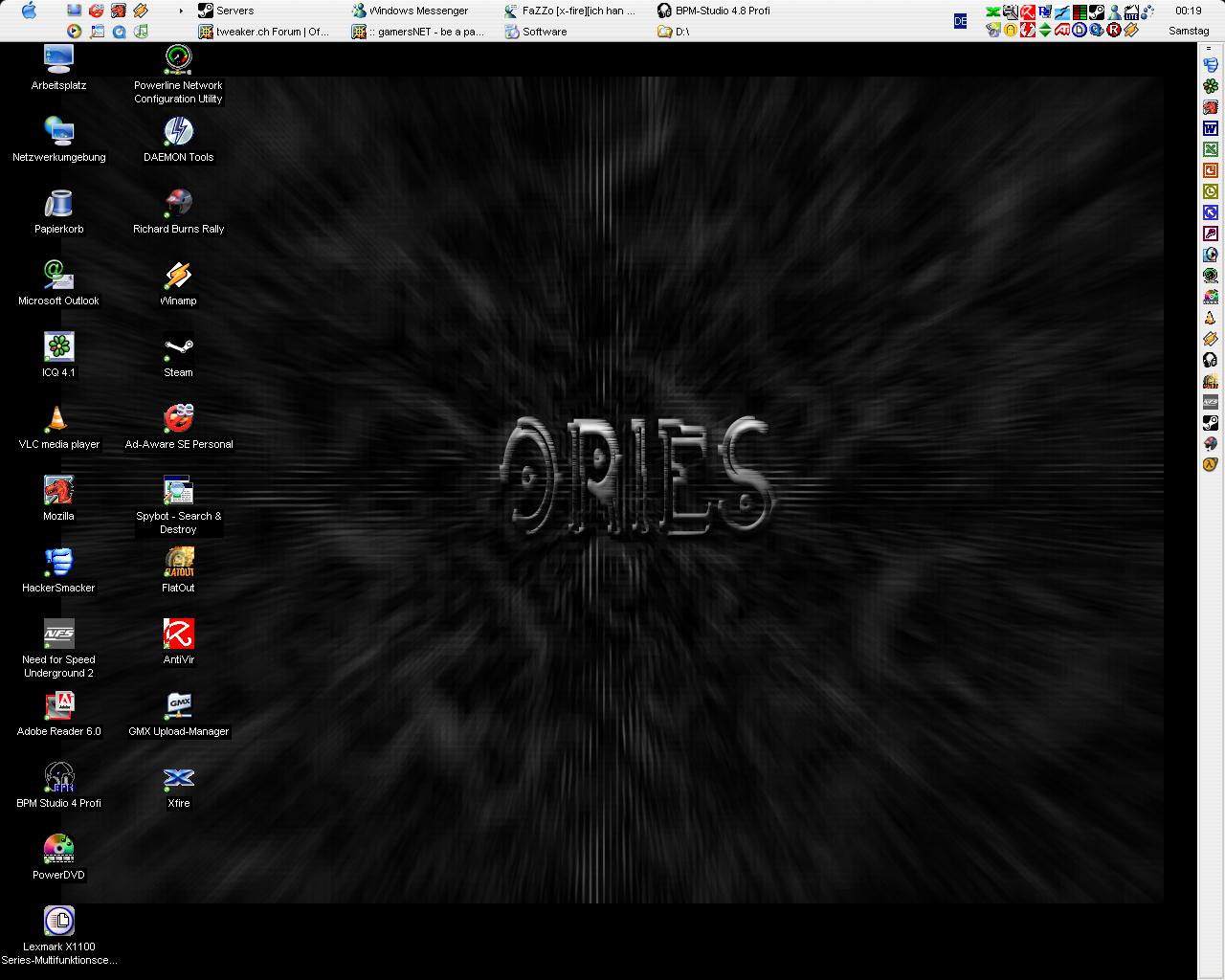Screen dimensions: 1225x980
Task: Launch Microsoft Word from the right sidebar
Action: click(x=1211, y=128)
